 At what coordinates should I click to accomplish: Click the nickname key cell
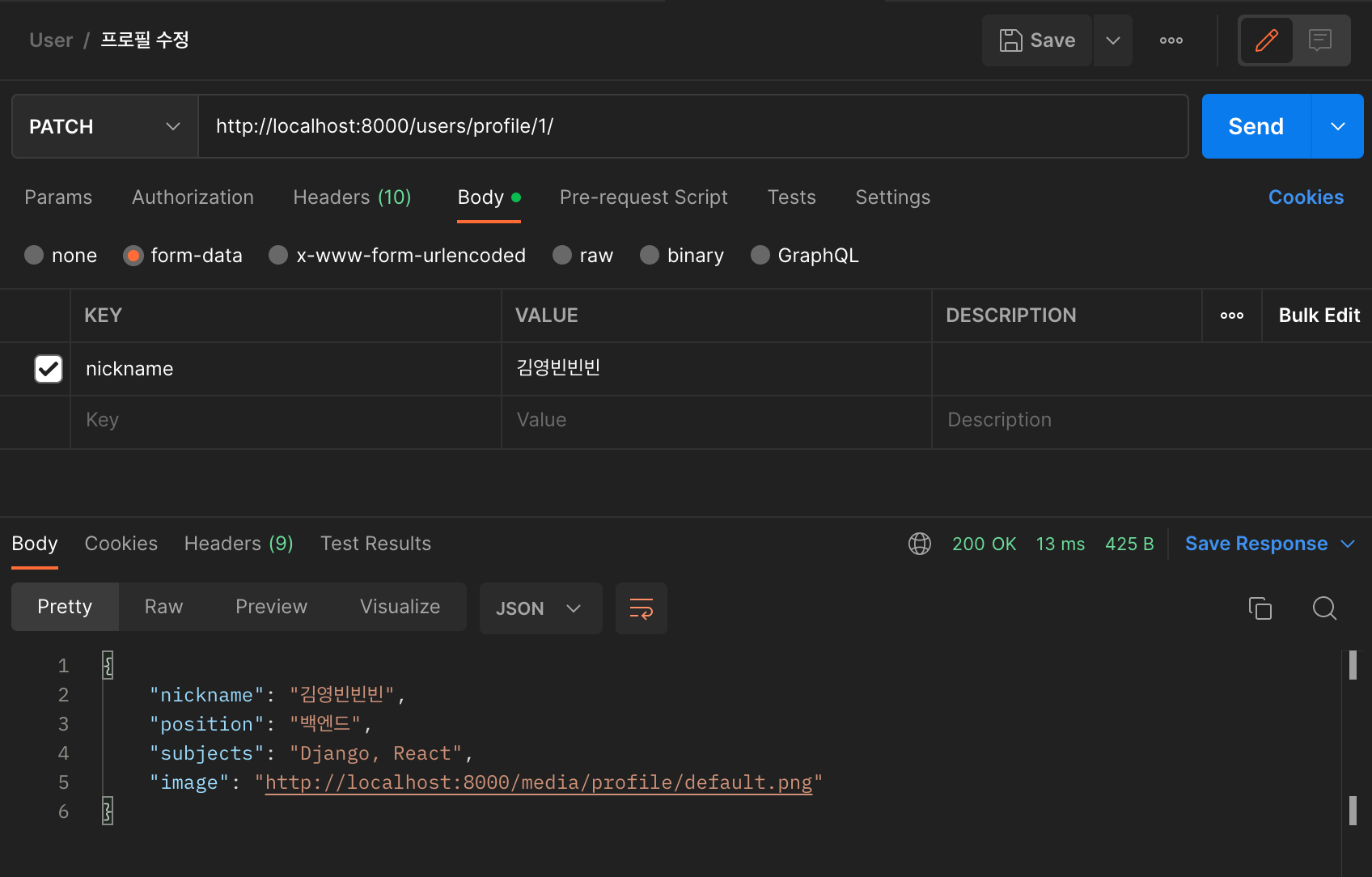(286, 369)
